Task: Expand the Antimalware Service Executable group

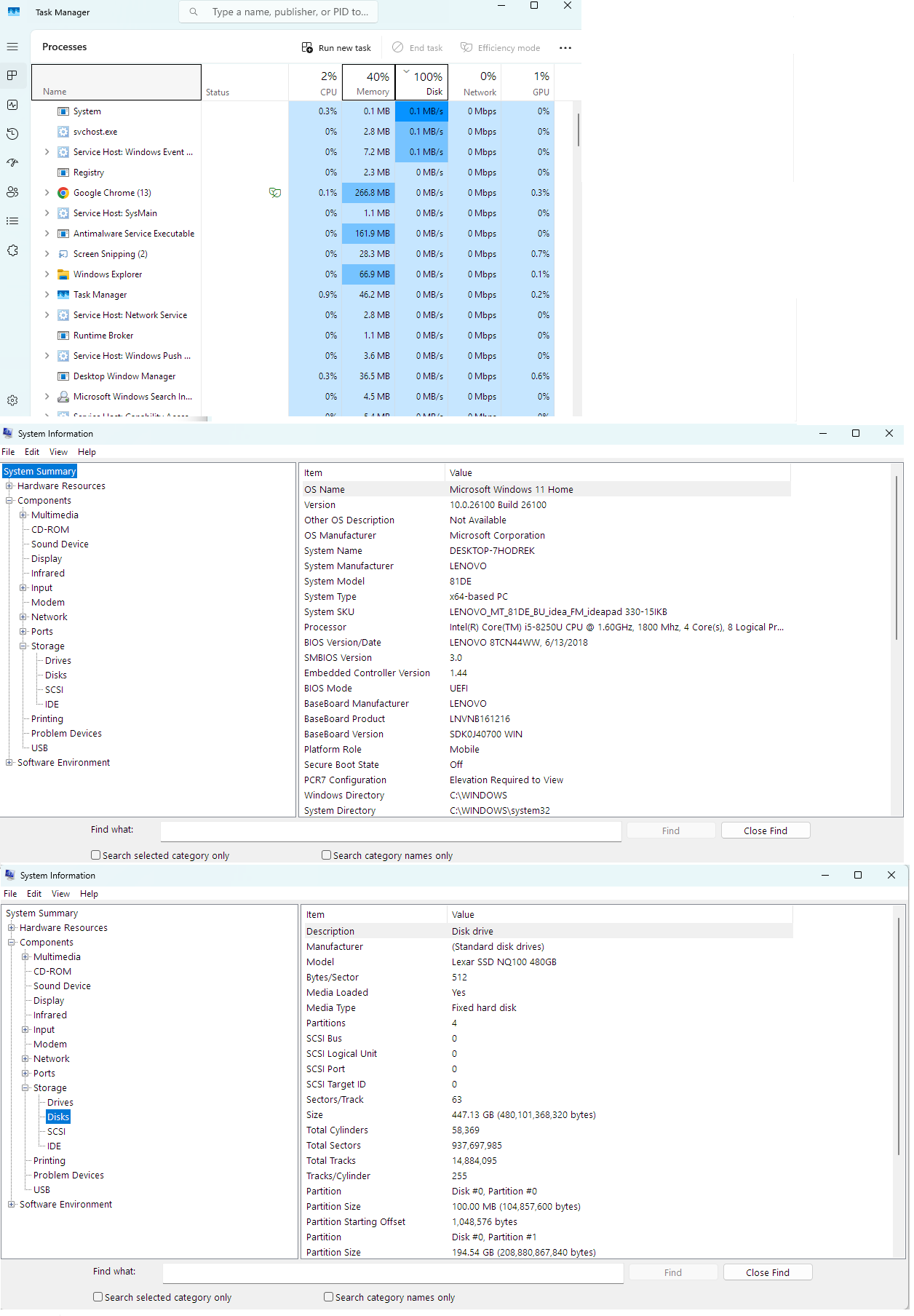Action: (x=47, y=234)
